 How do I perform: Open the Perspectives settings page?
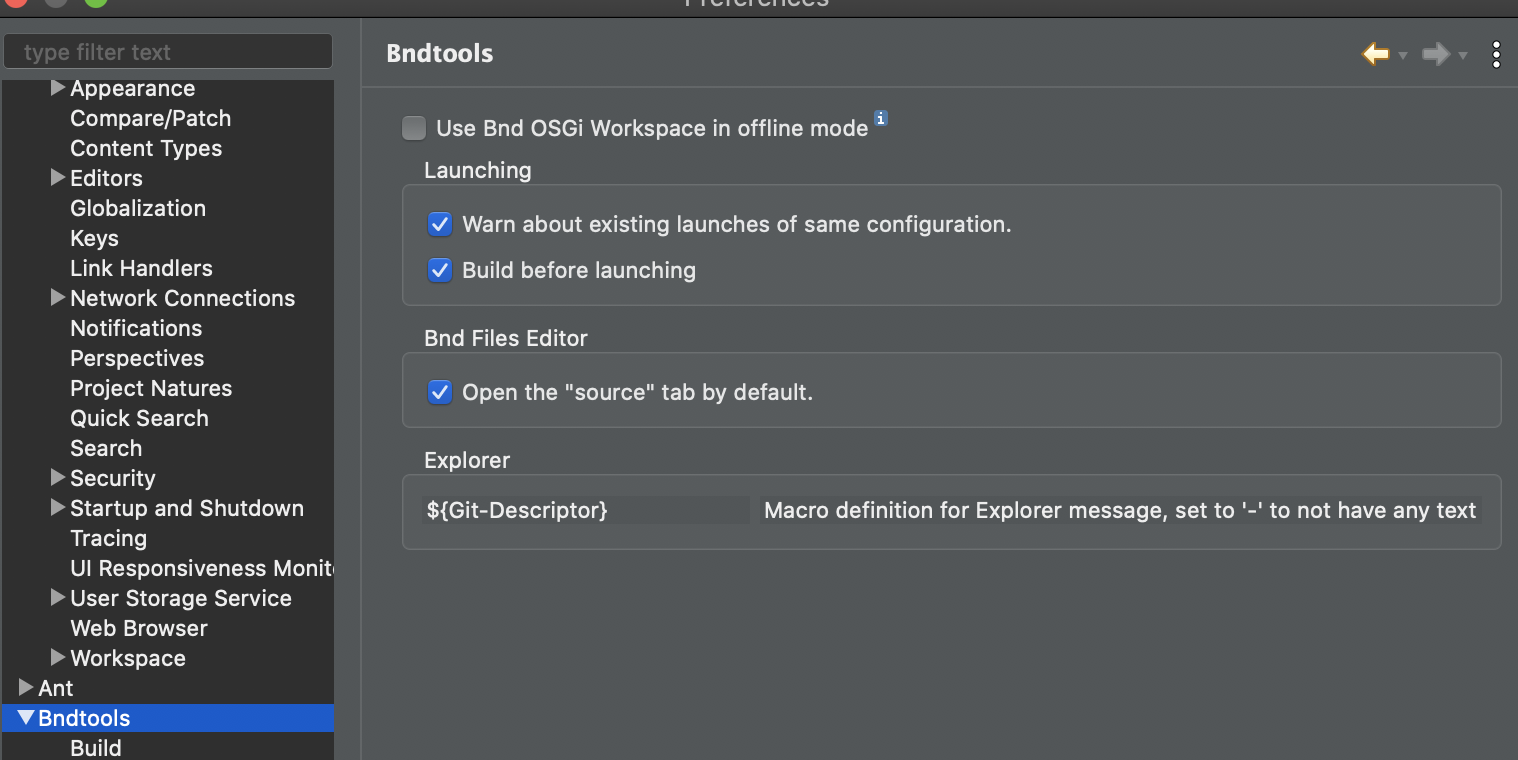137,358
